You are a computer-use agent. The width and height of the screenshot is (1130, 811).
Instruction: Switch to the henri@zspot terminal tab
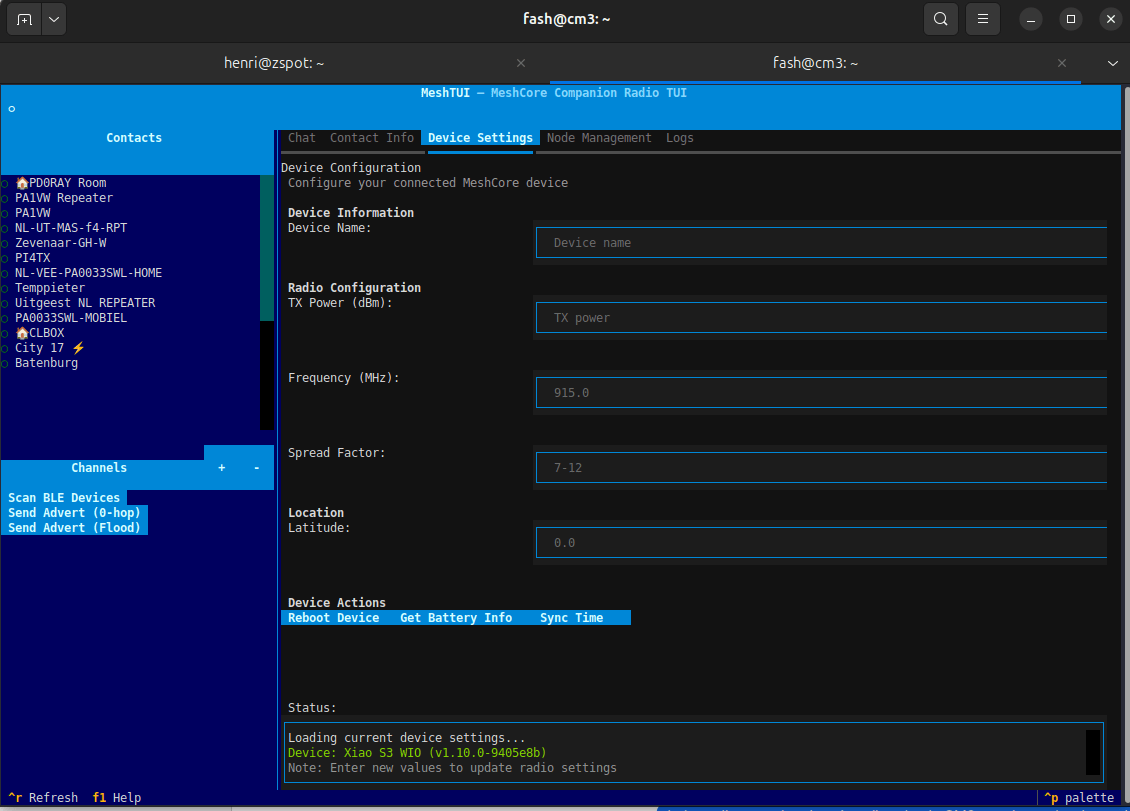pyautogui.click(x=274, y=63)
